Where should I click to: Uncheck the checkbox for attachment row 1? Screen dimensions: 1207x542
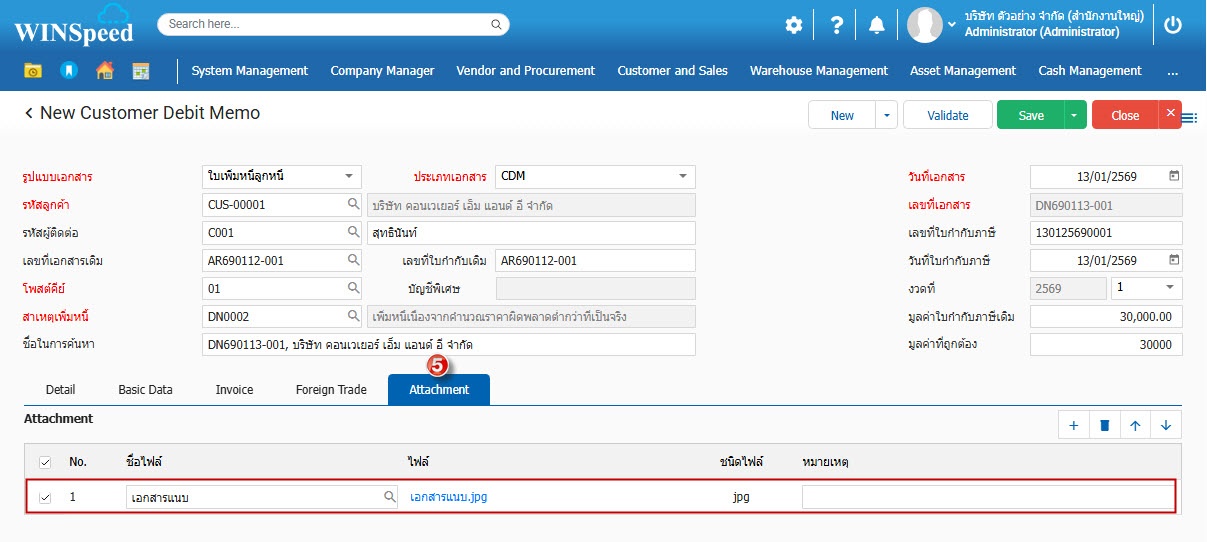coord(45,497)
